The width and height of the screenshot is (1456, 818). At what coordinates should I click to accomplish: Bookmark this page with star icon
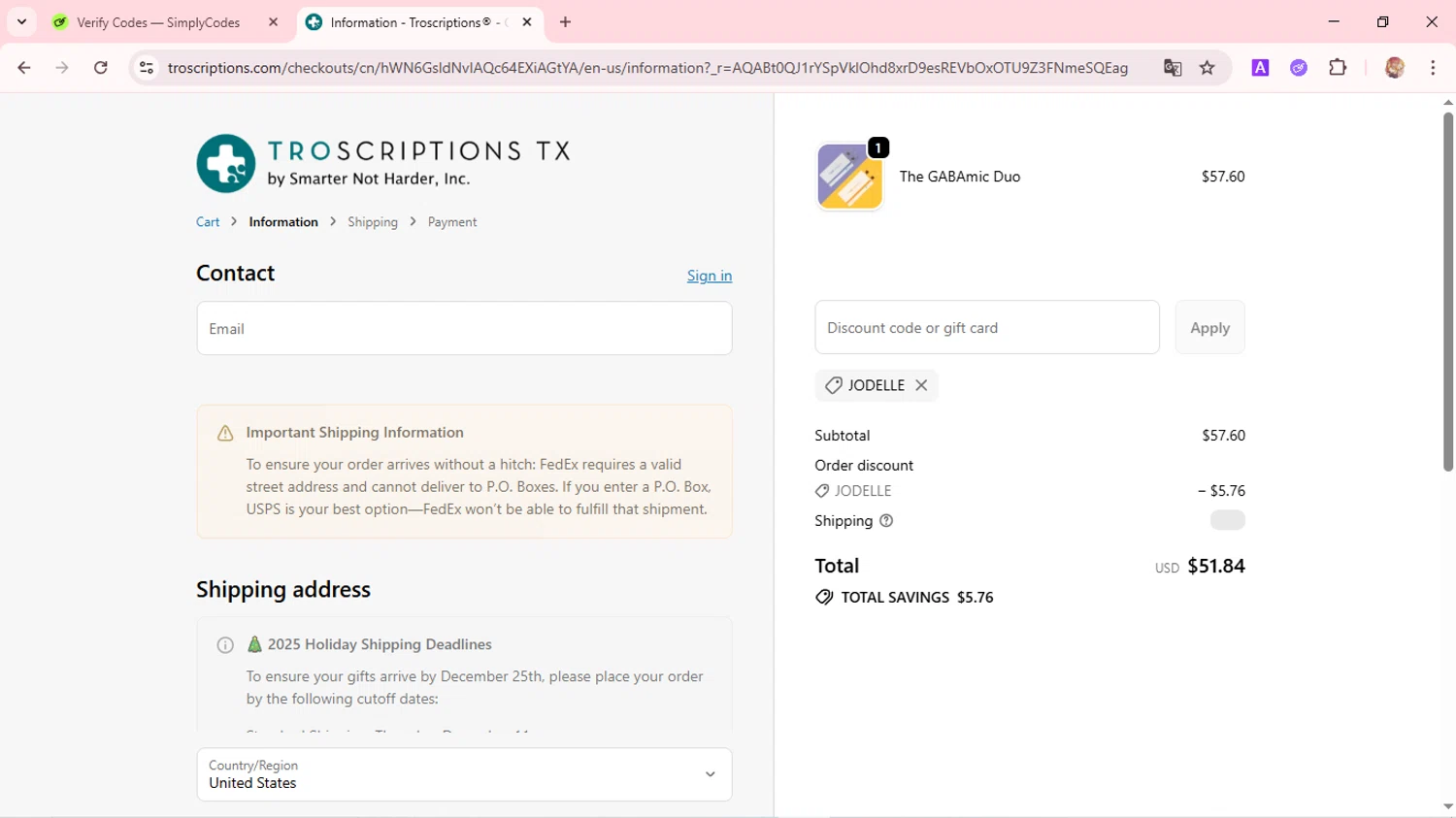[x=1208, y=68]
